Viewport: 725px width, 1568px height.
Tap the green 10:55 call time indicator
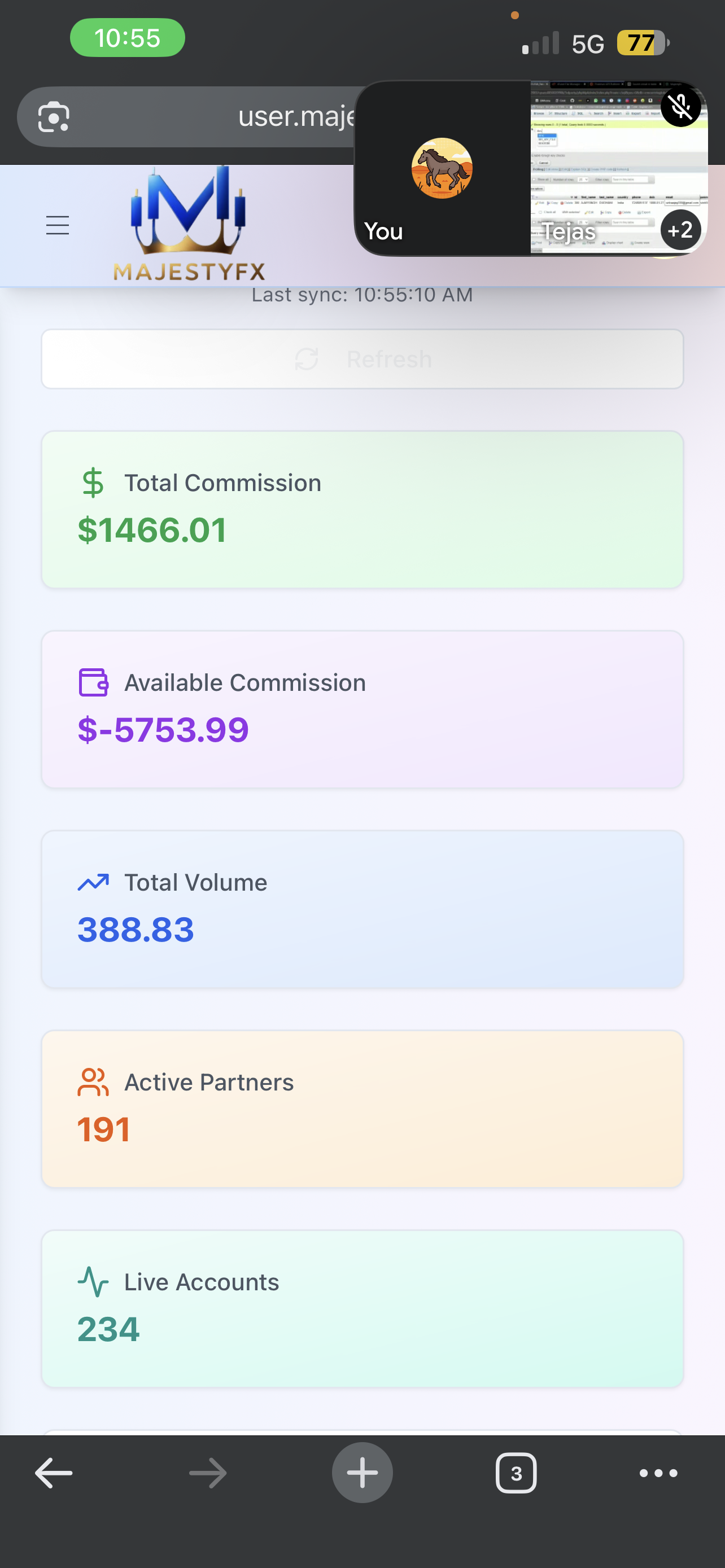click(127, 38)
